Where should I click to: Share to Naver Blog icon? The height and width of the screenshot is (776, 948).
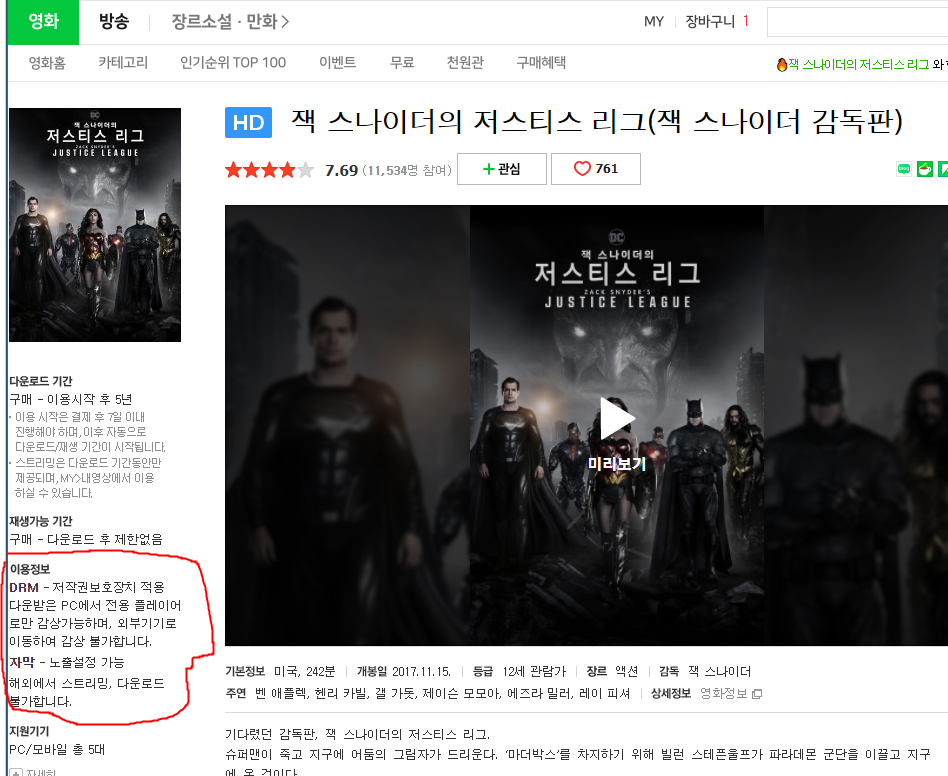coord(903,169)
